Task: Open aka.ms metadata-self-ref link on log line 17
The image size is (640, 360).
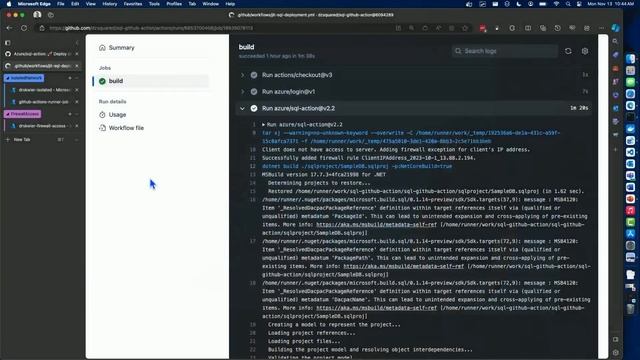Action: pos(404,266)
